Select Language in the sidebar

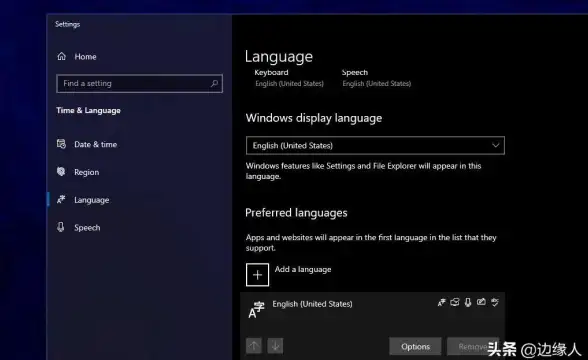coord(92,200)
